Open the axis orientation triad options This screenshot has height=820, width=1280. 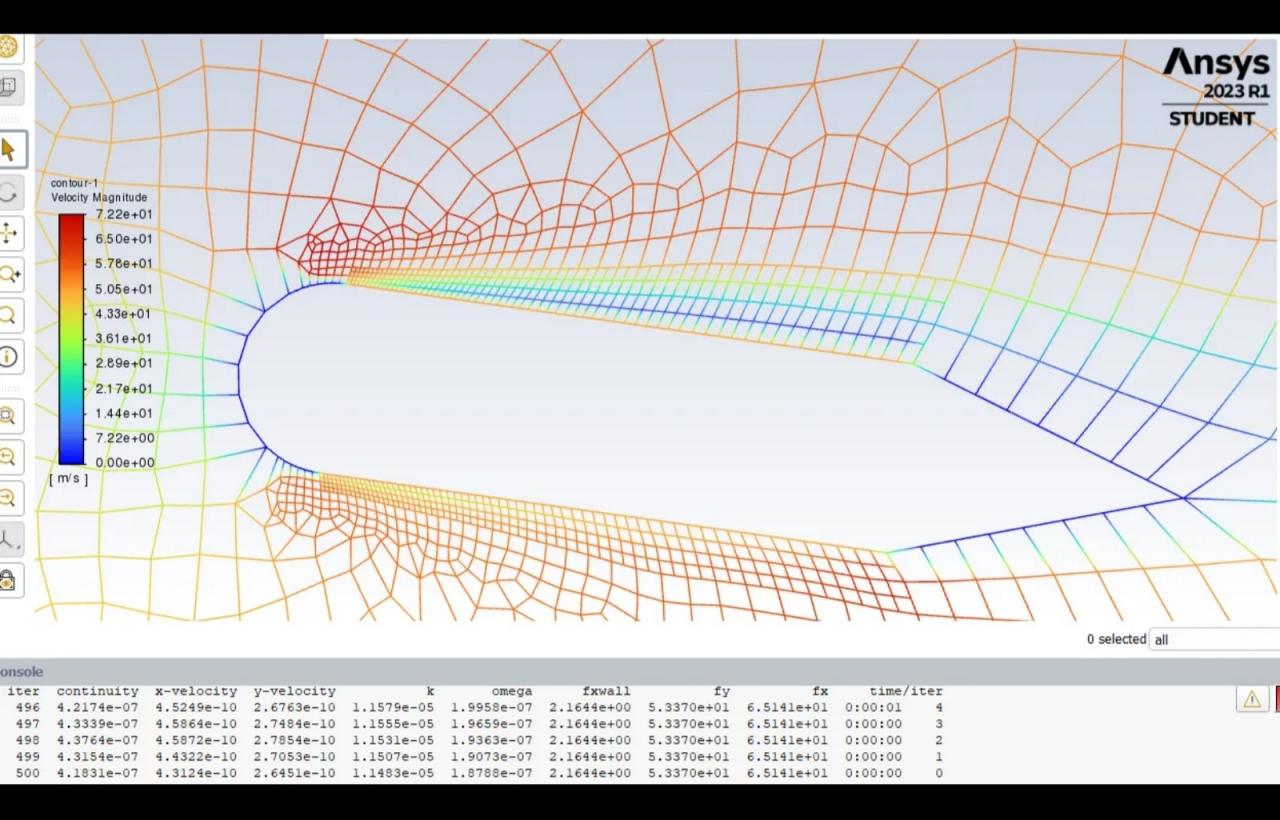8,540
